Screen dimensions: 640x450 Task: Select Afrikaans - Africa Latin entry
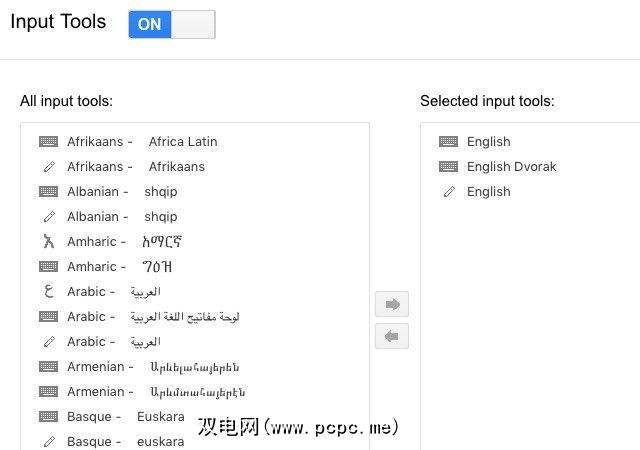(142, 142)
